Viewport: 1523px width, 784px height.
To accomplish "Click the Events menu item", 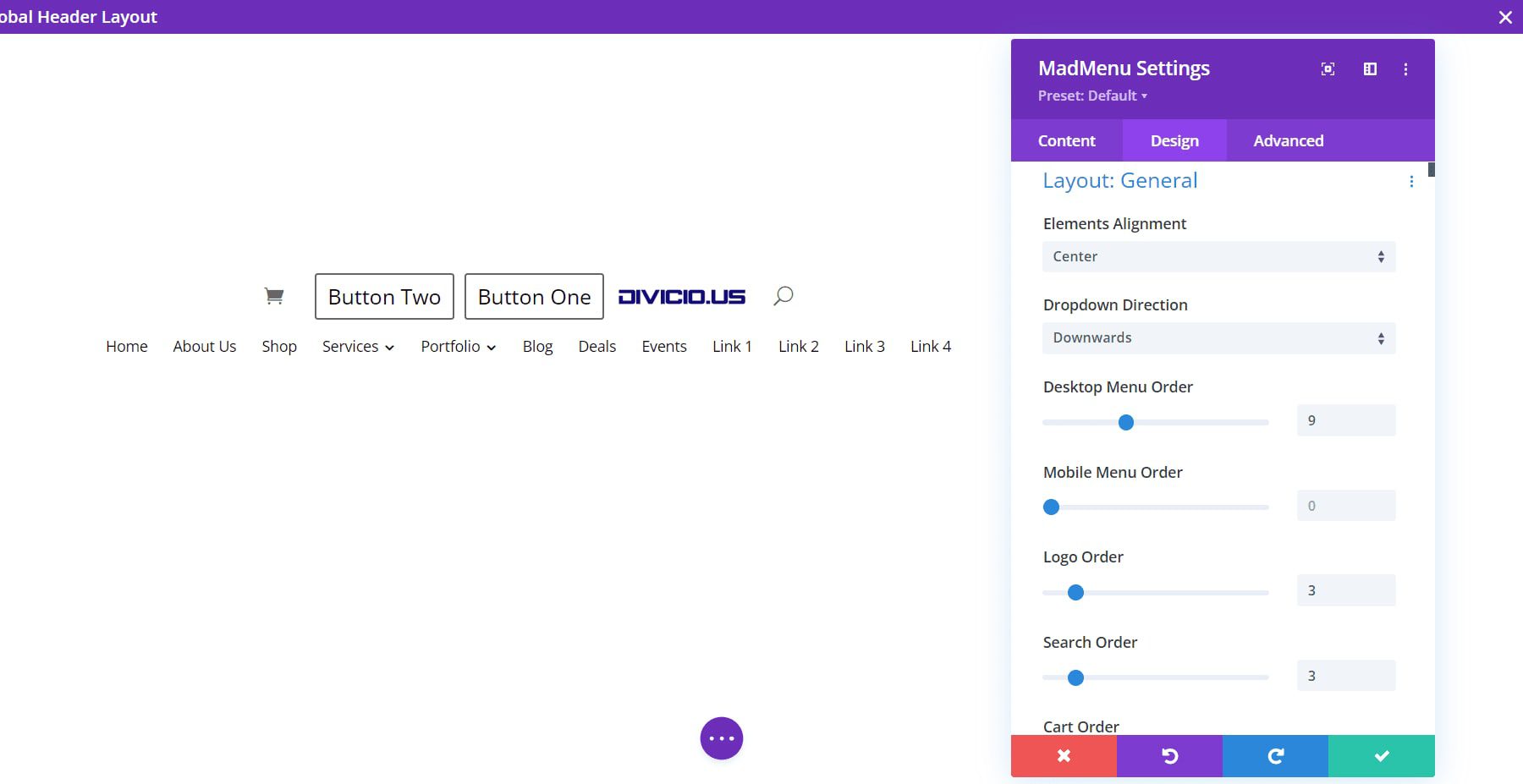I will (664, 347).
